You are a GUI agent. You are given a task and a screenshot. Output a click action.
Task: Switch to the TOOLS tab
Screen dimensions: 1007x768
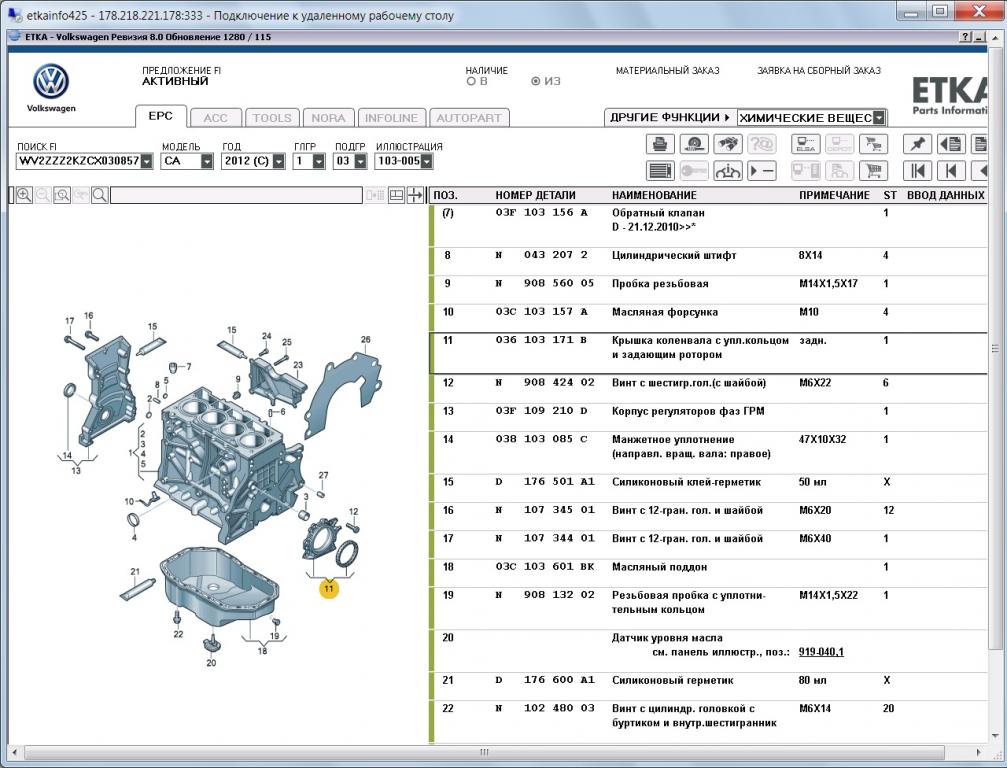(x=272, y=118)
